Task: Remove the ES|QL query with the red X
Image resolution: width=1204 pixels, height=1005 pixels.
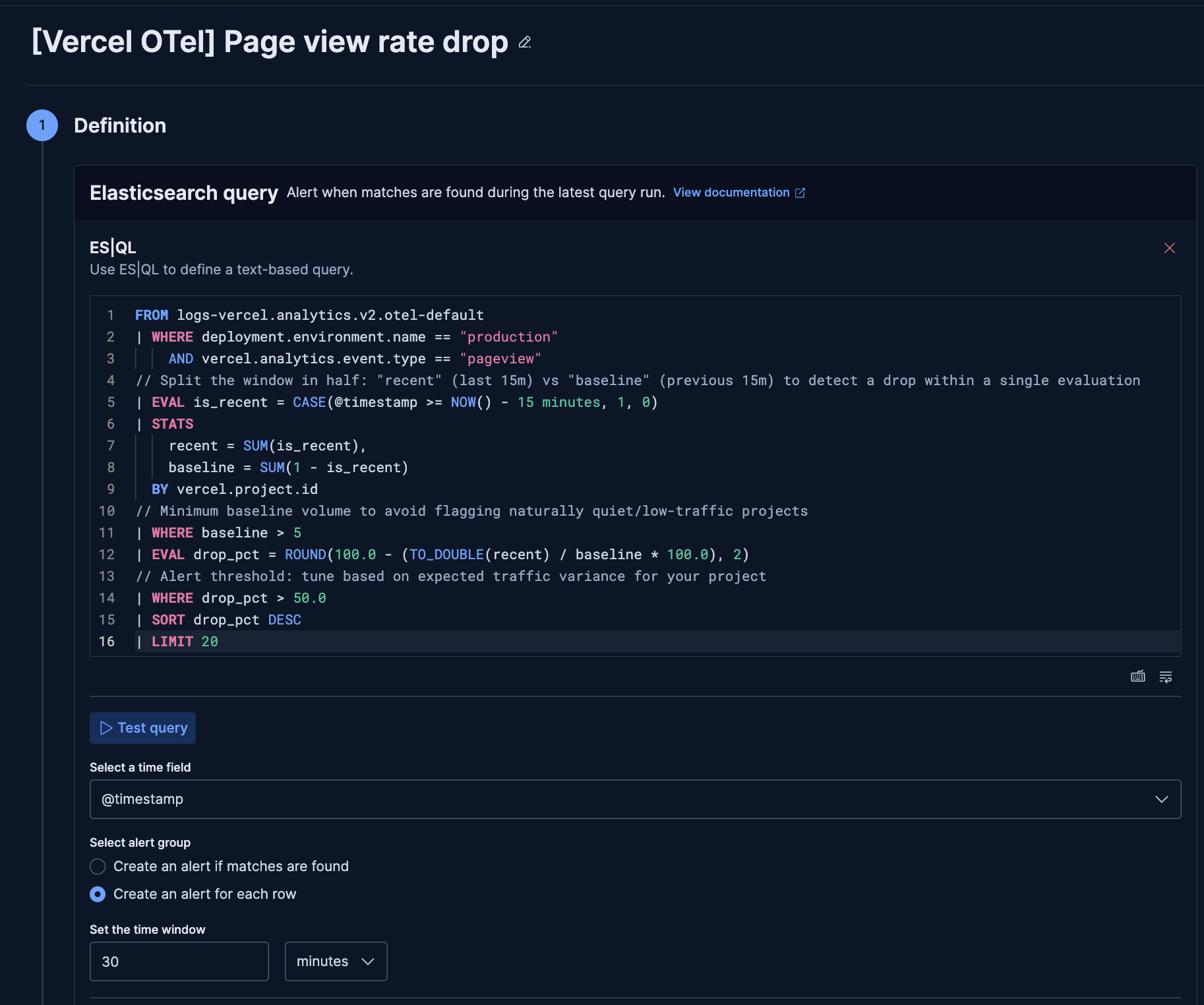Action: coord(1170,248)
